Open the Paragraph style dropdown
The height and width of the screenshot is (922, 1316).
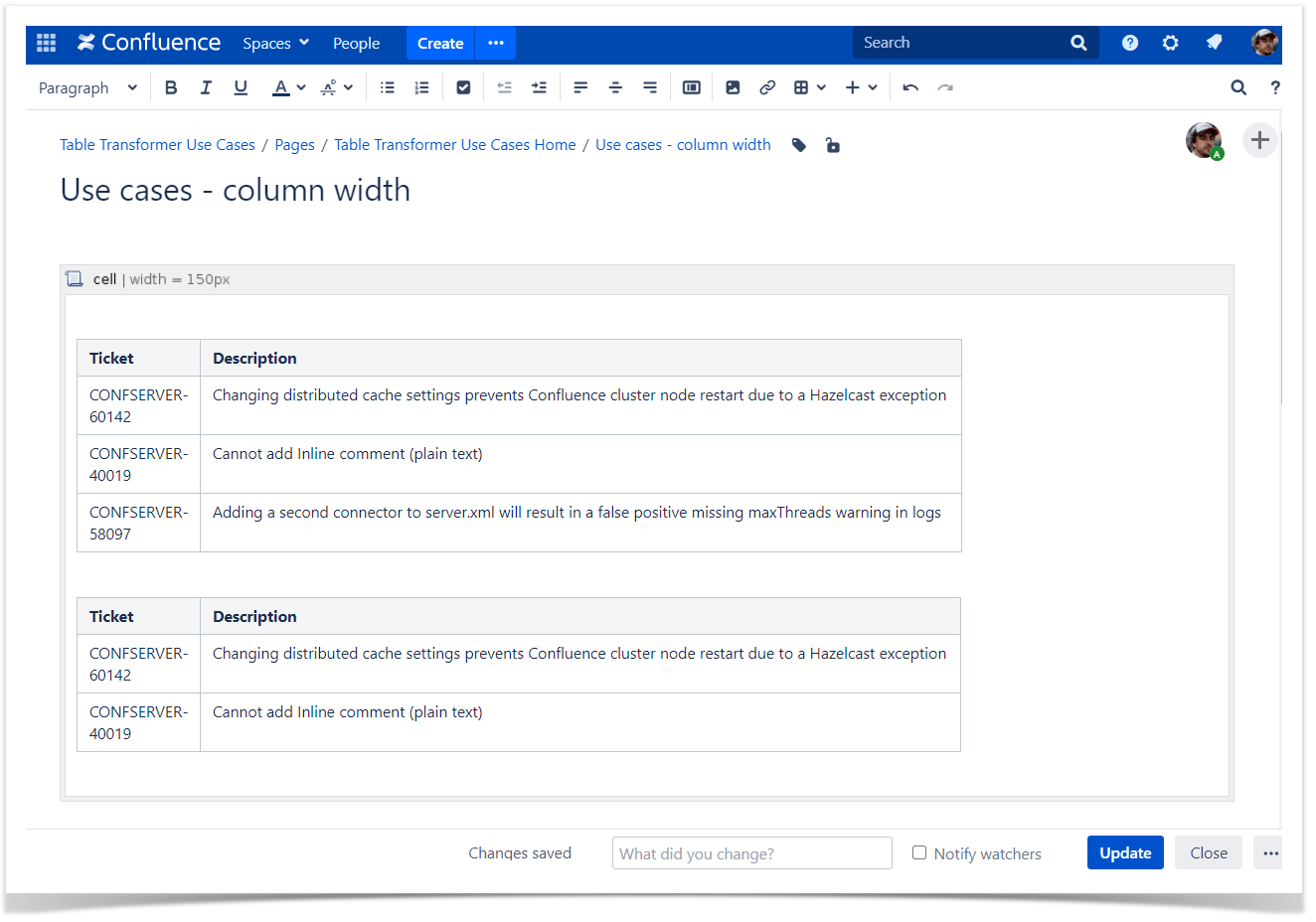pyautogui.click(x=87, y=87)
